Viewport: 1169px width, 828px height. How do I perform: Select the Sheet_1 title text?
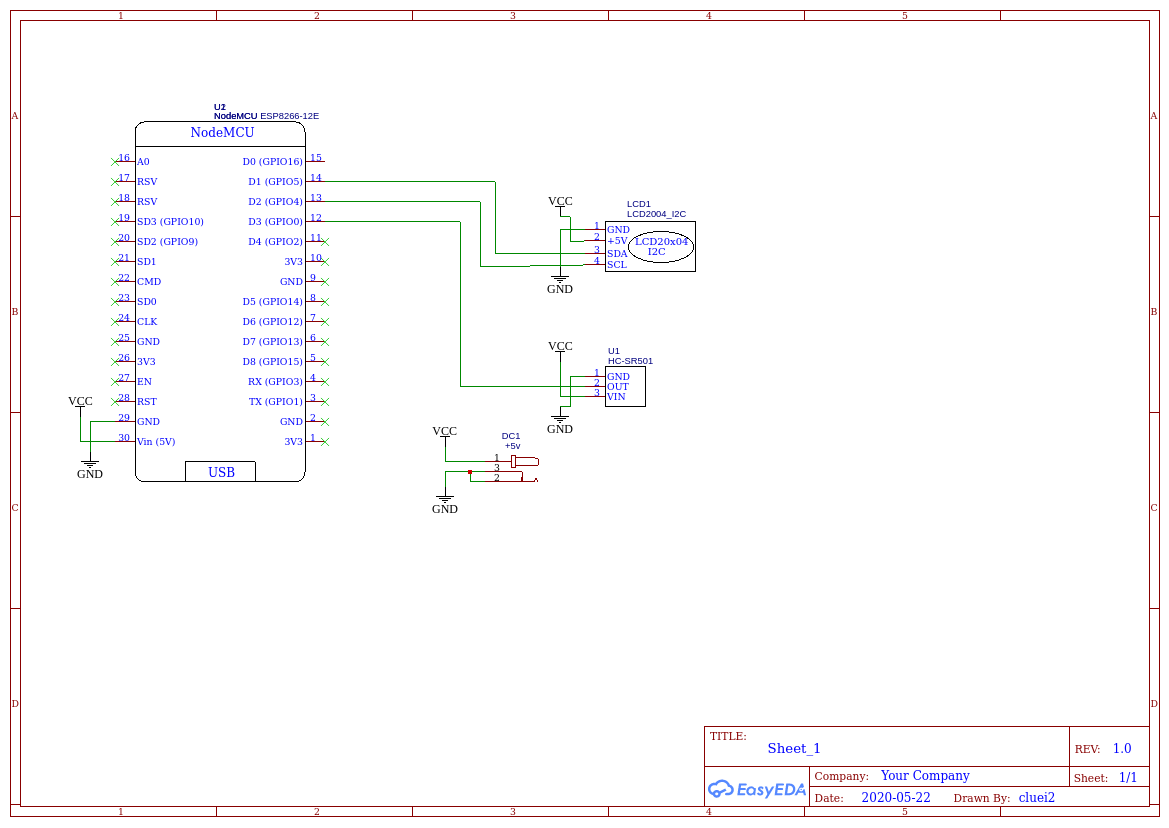(794, 749)
